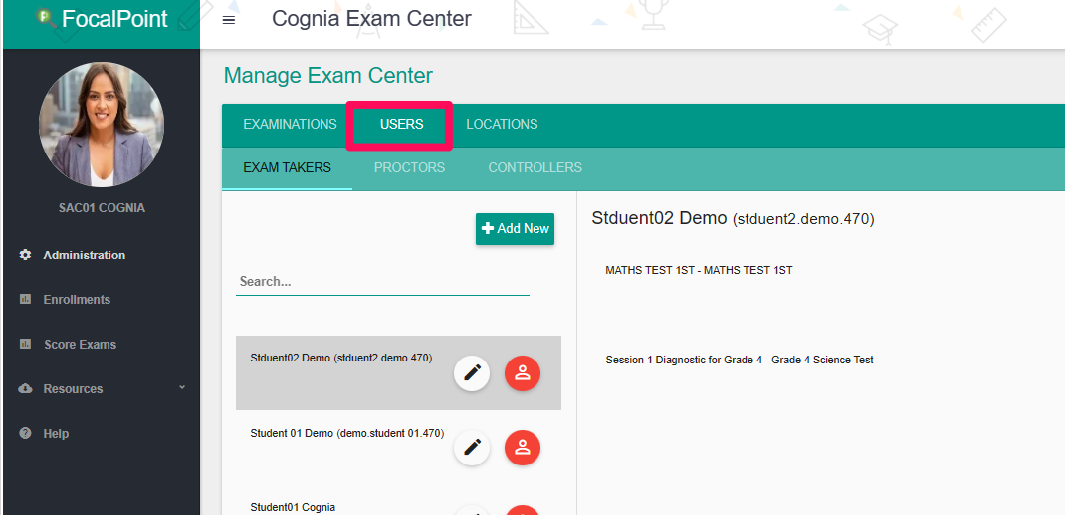The width and height of the screenshot is (1065, 515).
Task: Edit Stduent02 Demo with pencil icon
Action: [x=472, y=373]
